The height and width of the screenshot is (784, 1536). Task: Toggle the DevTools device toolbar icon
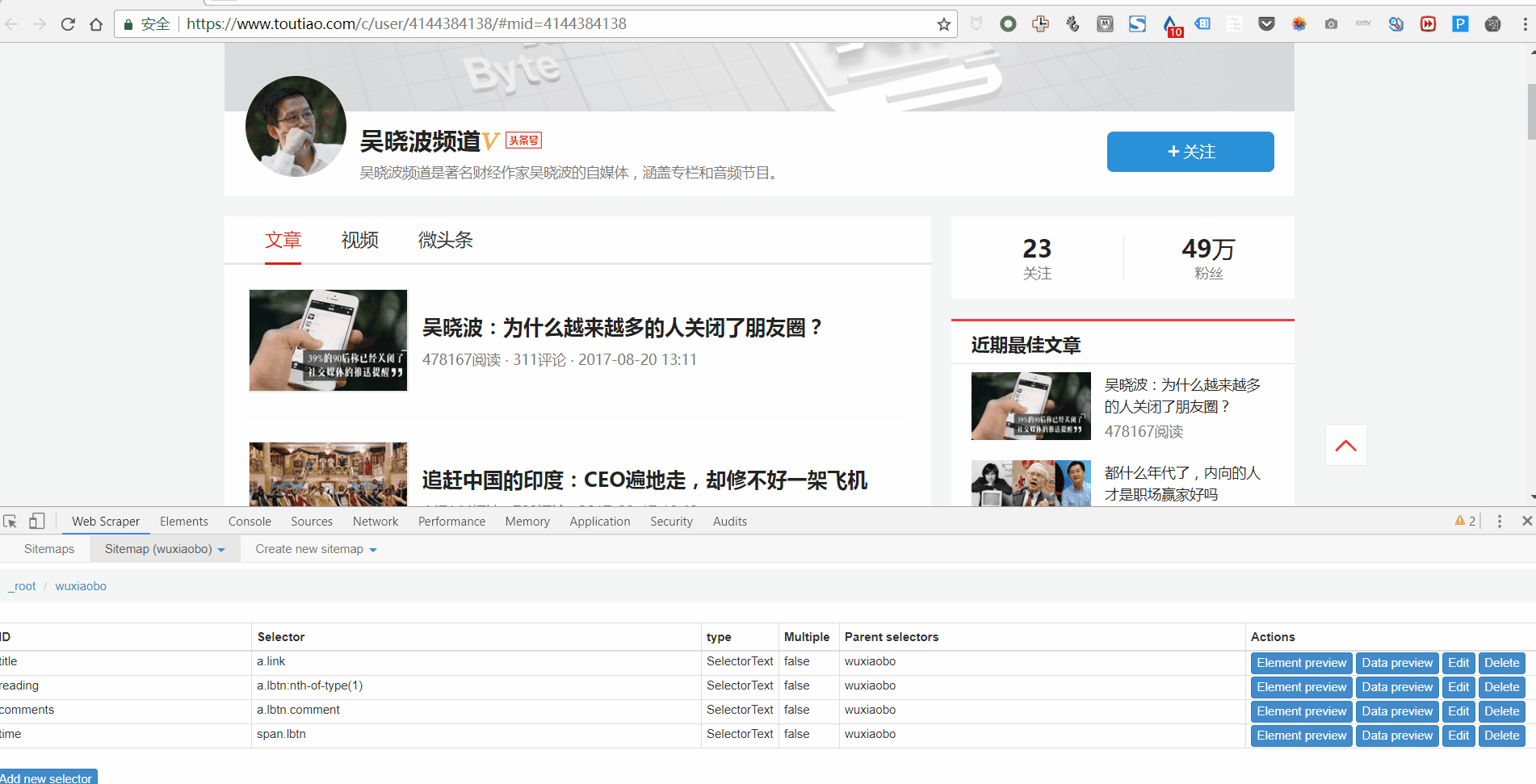(36, 522)
